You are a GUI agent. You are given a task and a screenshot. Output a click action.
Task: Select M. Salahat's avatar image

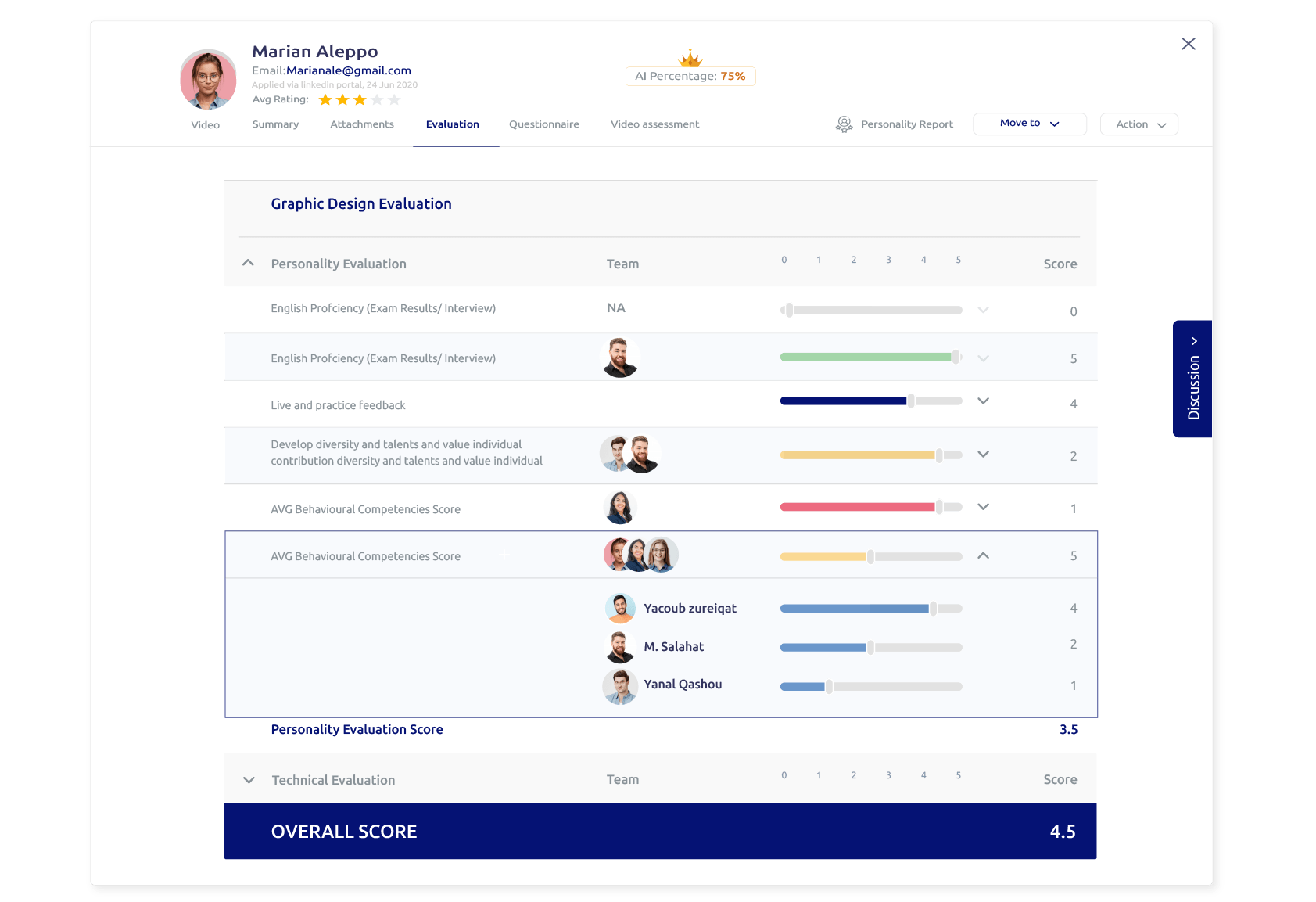tap(620, 646)
